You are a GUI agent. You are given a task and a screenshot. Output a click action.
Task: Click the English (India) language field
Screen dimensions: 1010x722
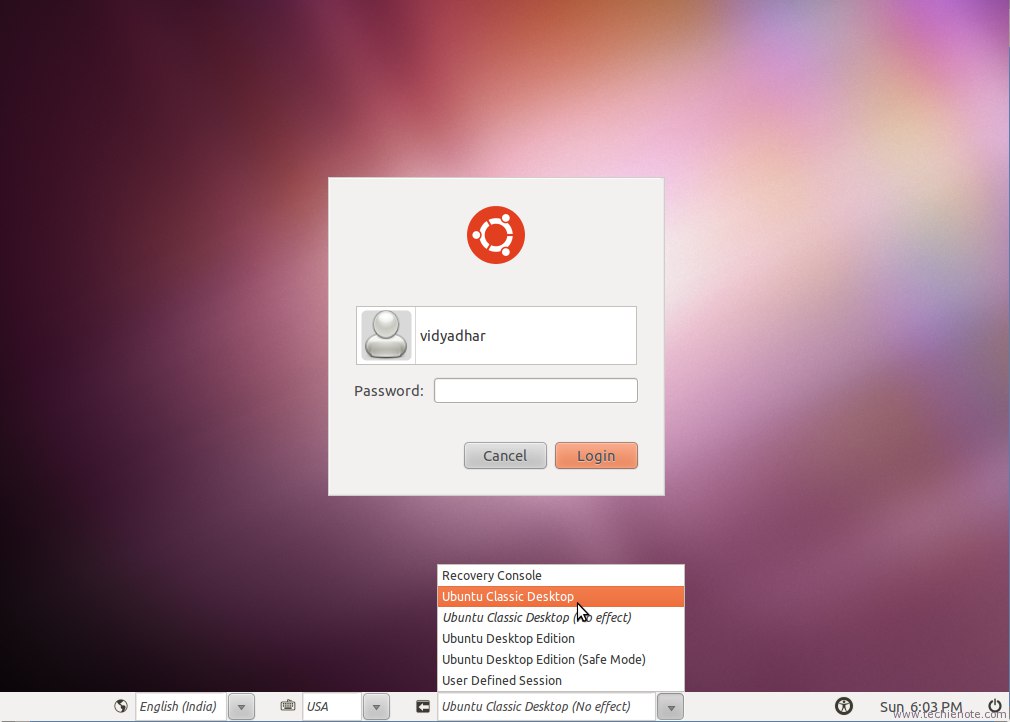click(x=182, y=707)
